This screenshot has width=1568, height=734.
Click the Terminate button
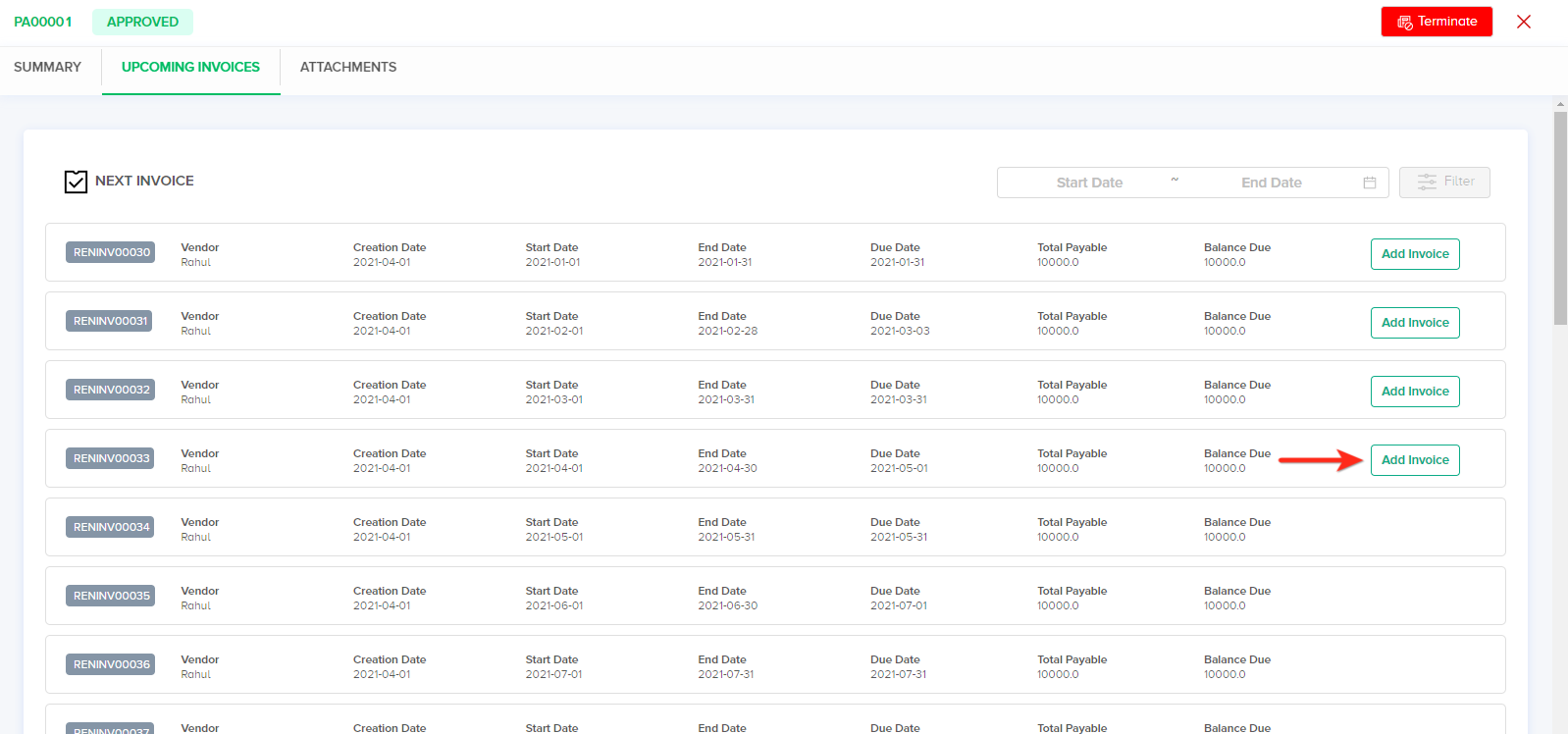tap(1437, 22)
